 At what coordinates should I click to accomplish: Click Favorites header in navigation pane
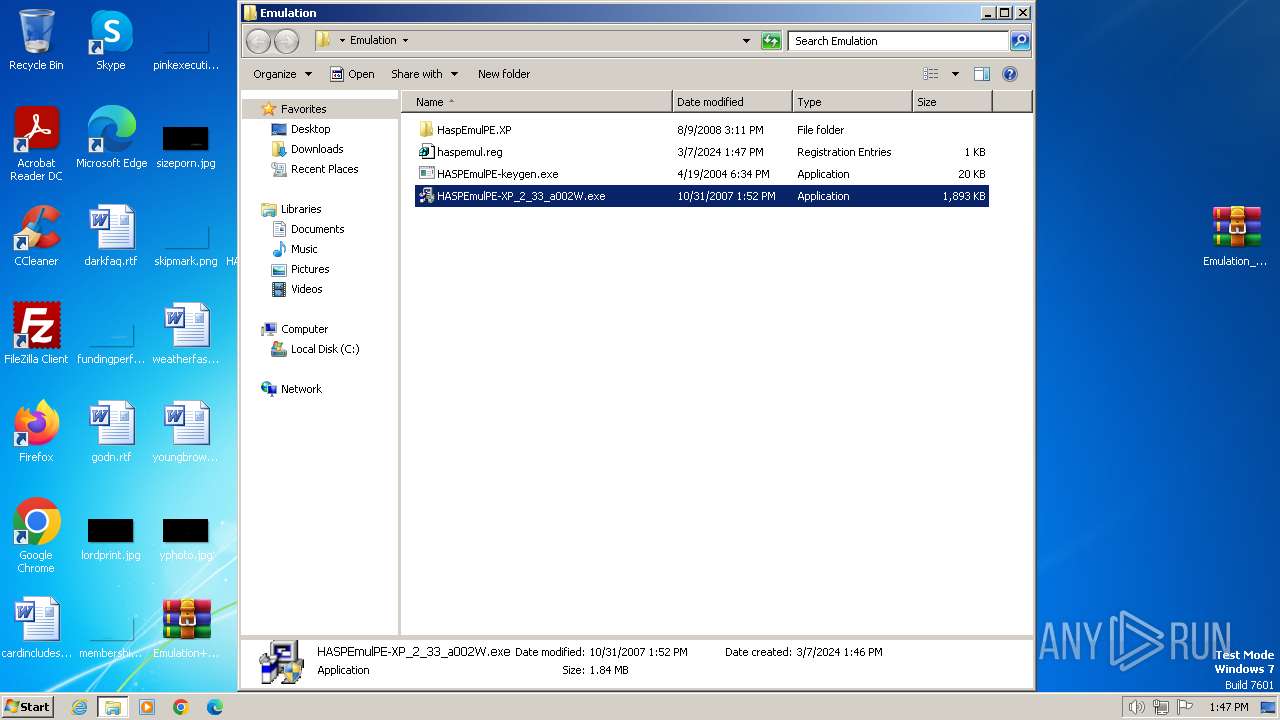[x=303, y=109]
